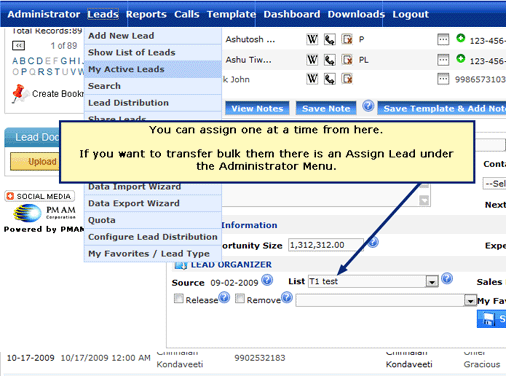Open the Leads menu
The image size is (506, 376).
point(103,14)
